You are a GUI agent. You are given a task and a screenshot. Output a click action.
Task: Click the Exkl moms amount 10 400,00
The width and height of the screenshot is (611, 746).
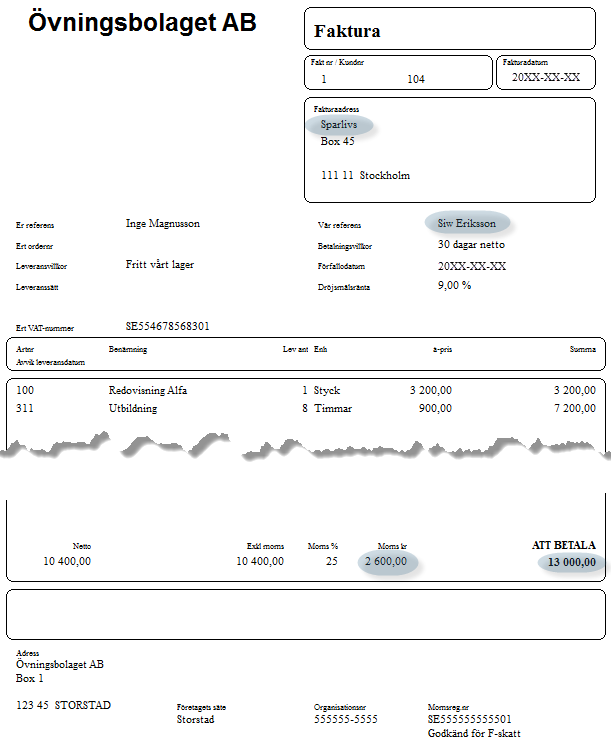260,561
